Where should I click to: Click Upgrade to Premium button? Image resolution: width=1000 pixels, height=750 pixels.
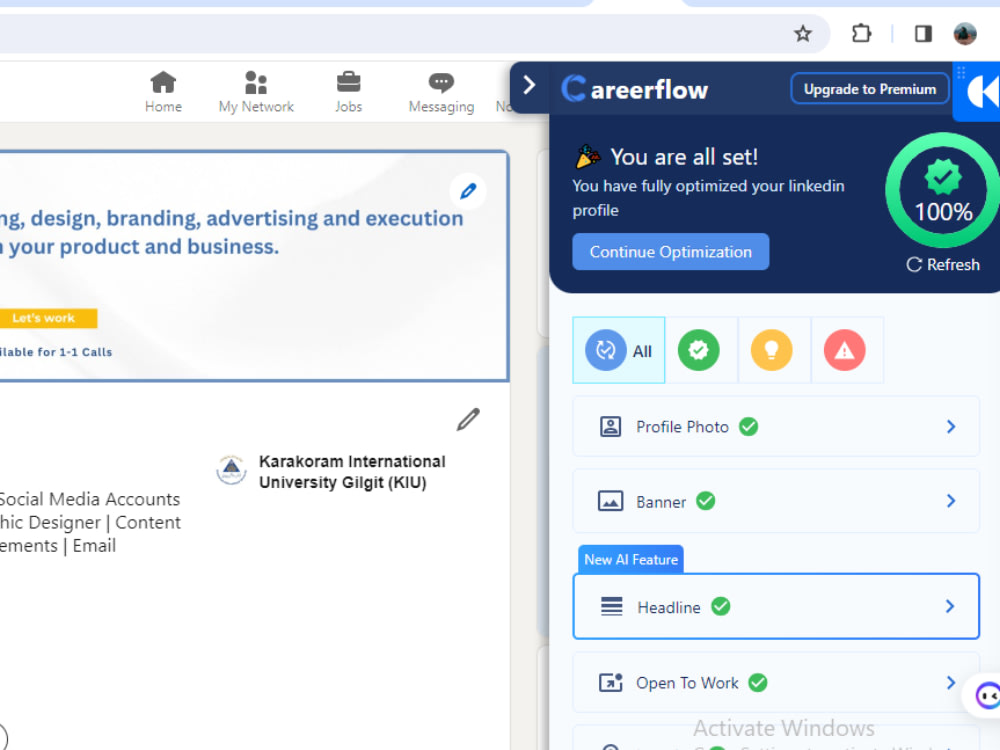(x=870, y=89)
